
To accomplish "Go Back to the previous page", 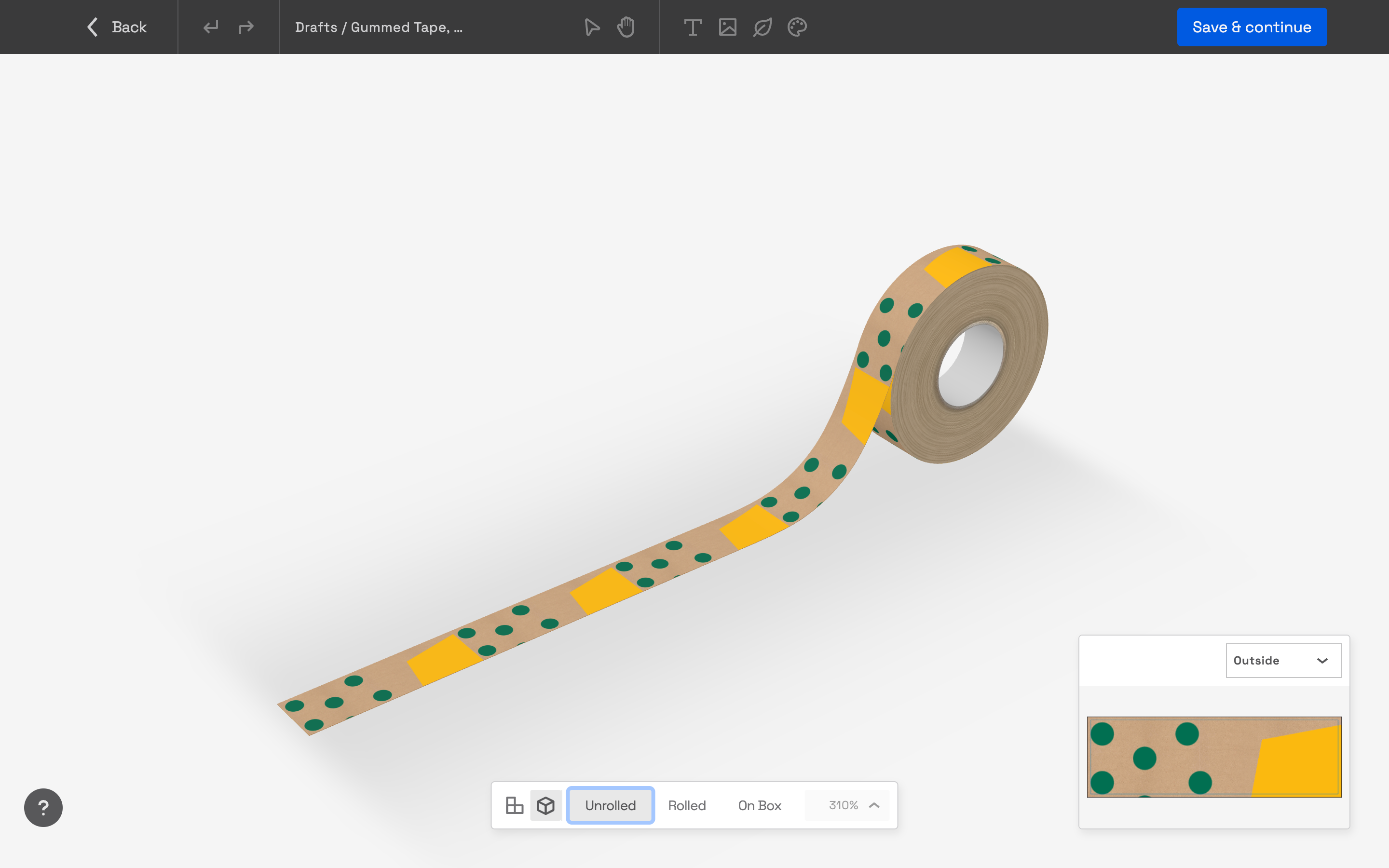I will (x=117, y=27).
